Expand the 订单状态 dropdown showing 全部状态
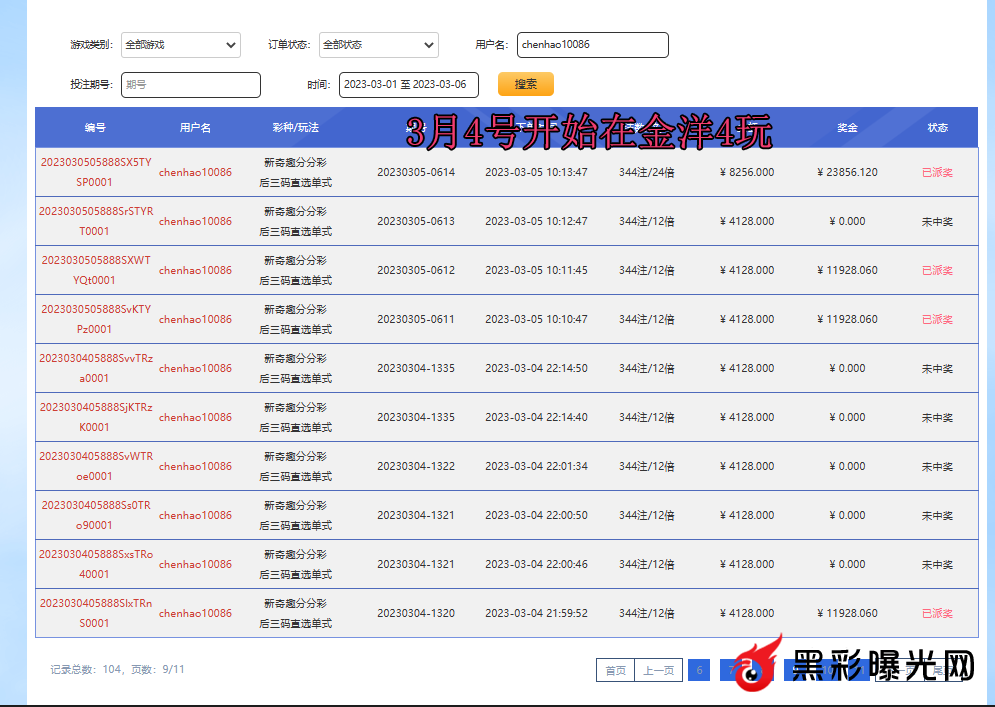The image size is (995, 707). [x=378, y=45]
